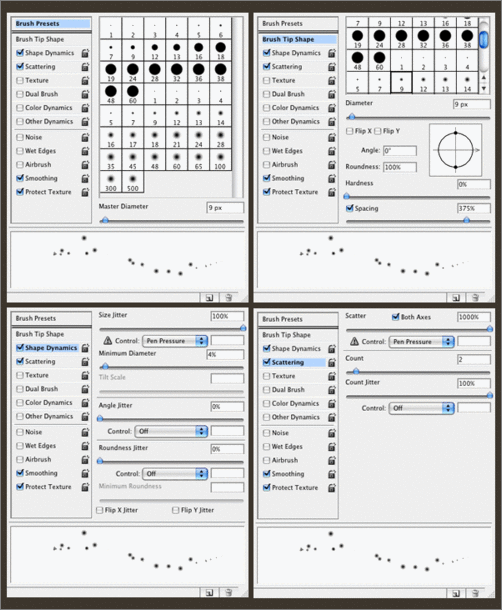
Task: Lock Airbrush in the Brush Tip Shape panel
Action: [x=332, y=165]
